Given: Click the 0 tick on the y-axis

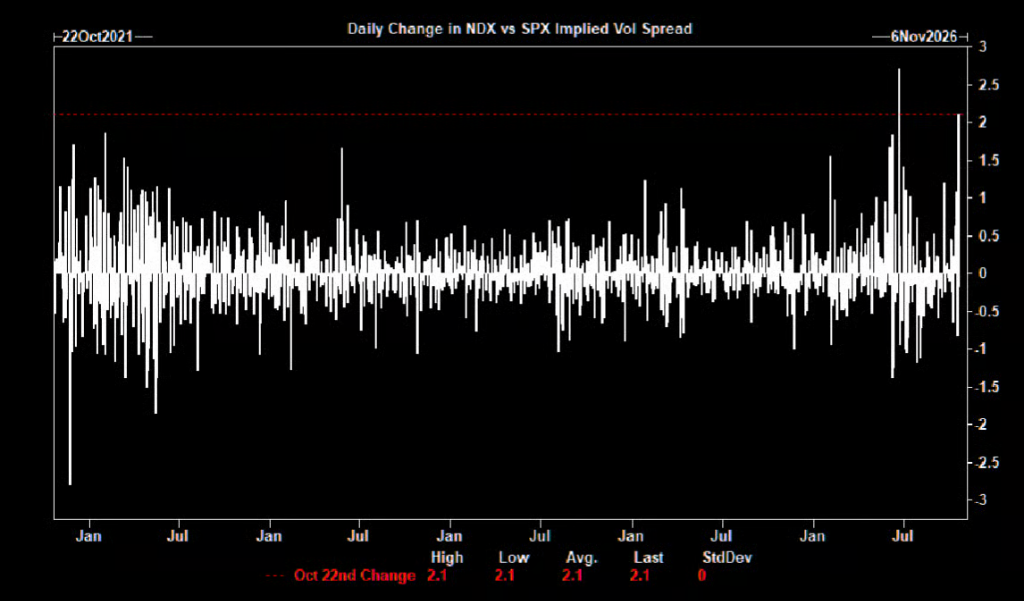Looking at the screenshot, I should coord(982,273).
